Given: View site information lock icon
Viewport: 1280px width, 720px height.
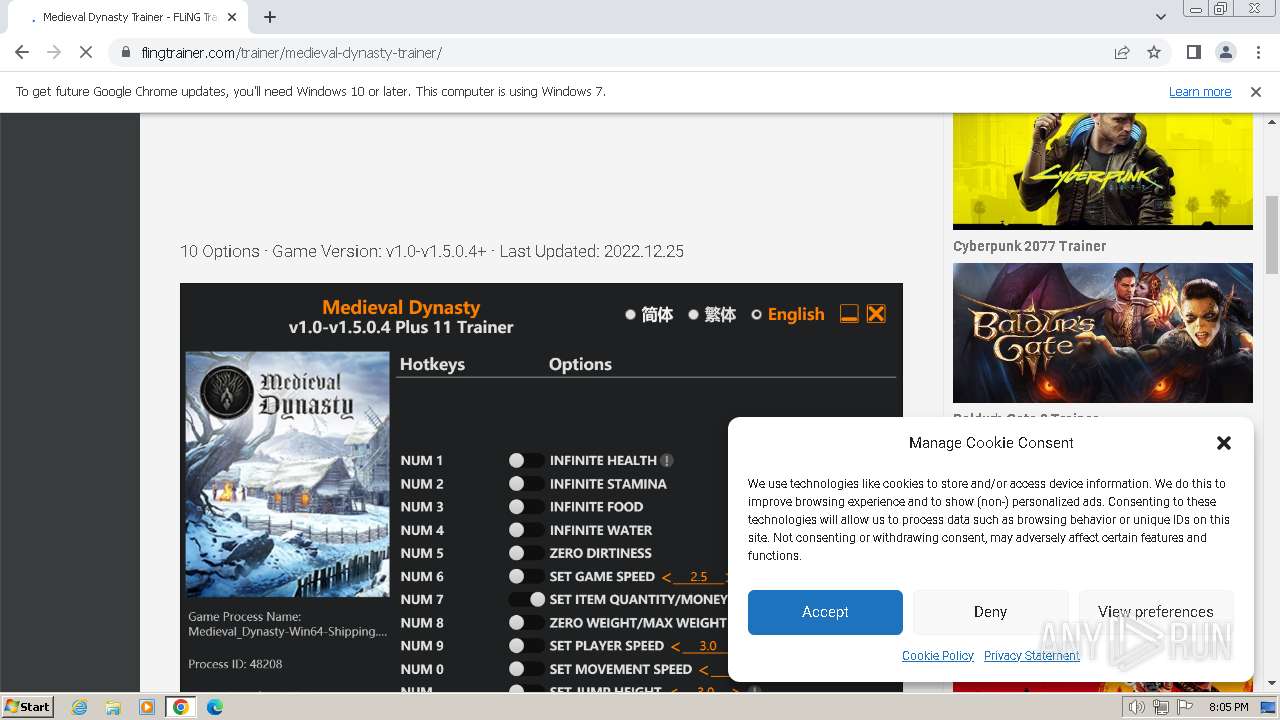Looking at the screenshot, I should click(126, 52).
